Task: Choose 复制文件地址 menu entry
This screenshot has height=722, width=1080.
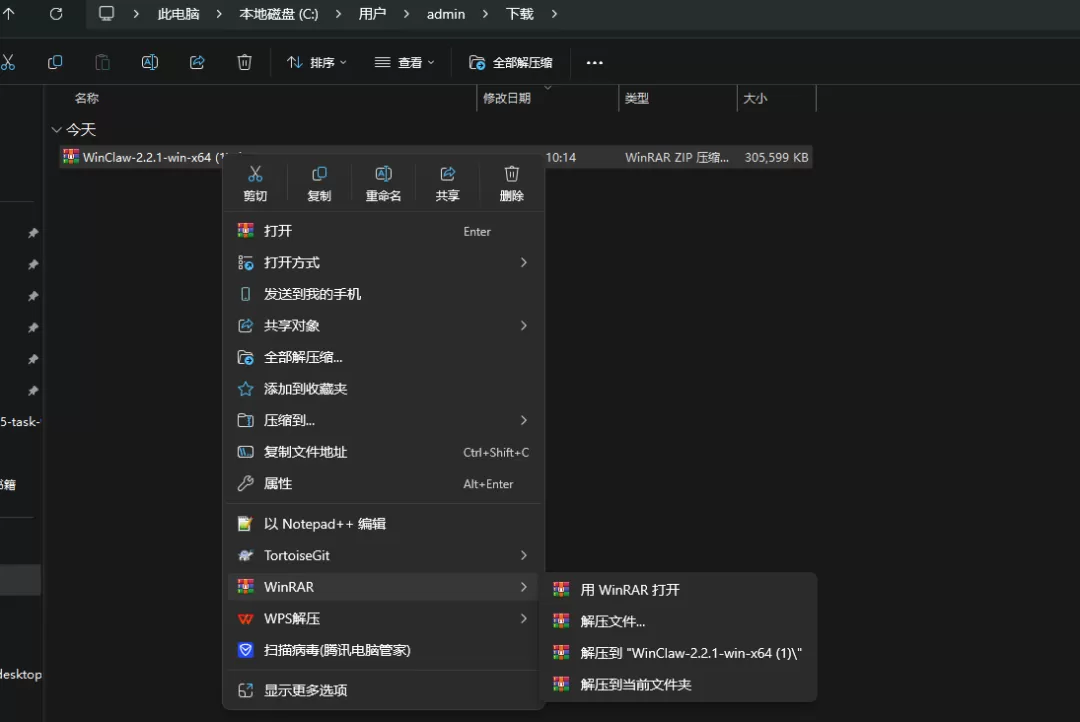Action: point(383,452)
